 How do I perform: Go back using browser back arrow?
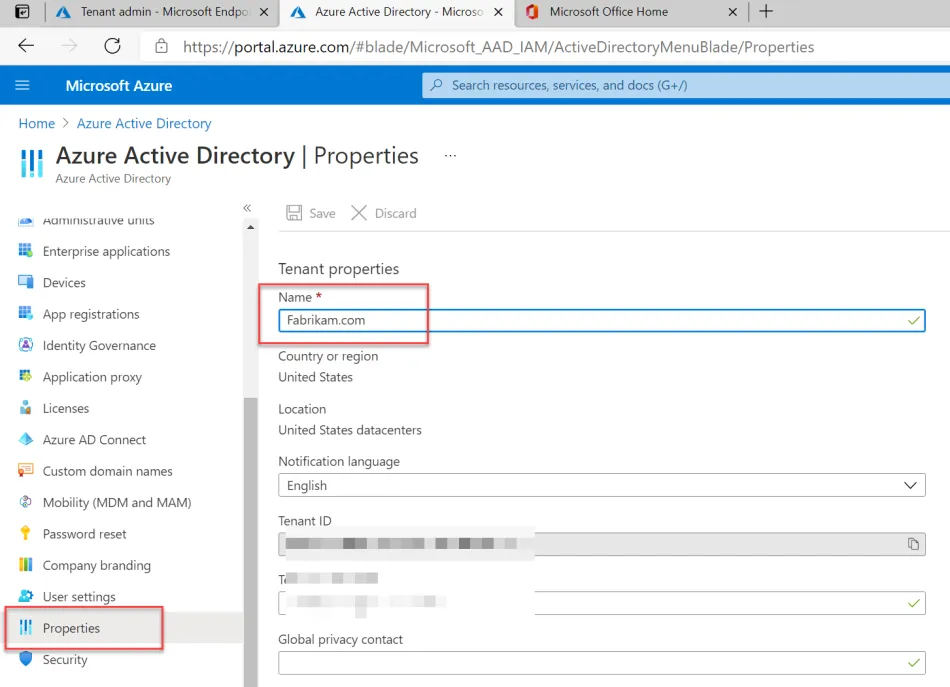(x=26, y=46)
